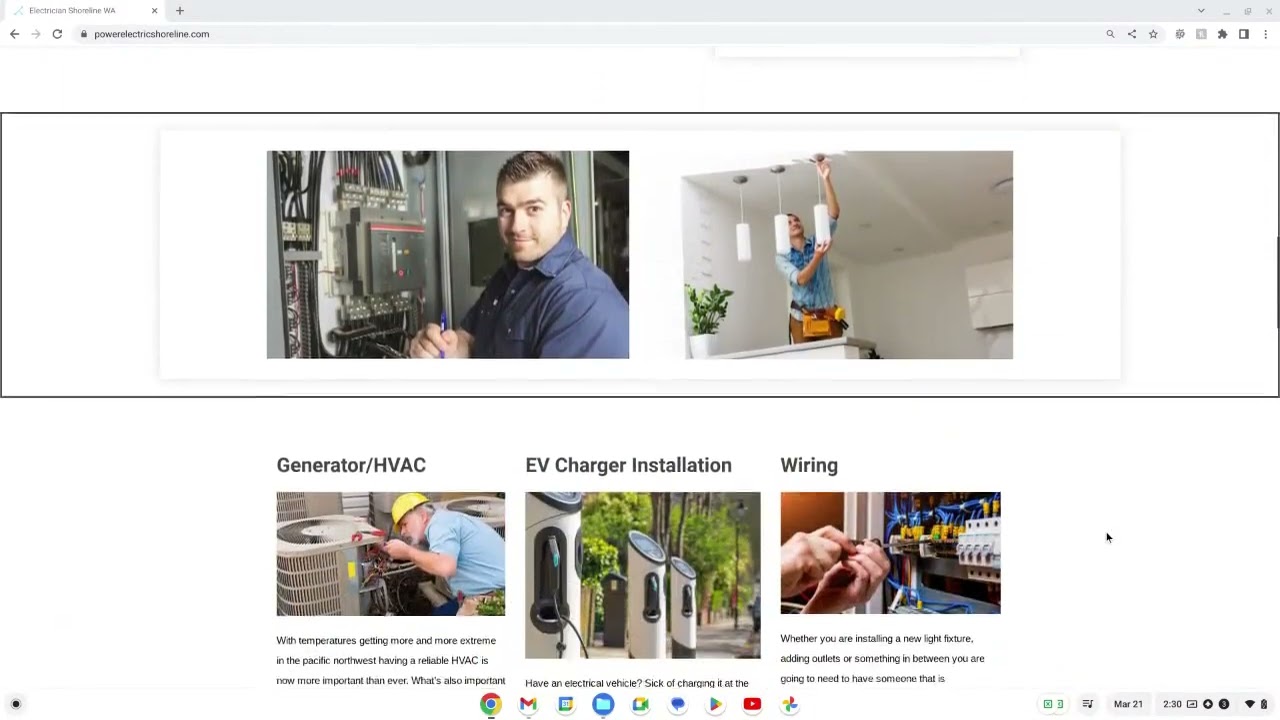This screenshot has width=1280, height=720.
Task: Open the launcher circle in the shelf
Action: (x=15, y=704)
